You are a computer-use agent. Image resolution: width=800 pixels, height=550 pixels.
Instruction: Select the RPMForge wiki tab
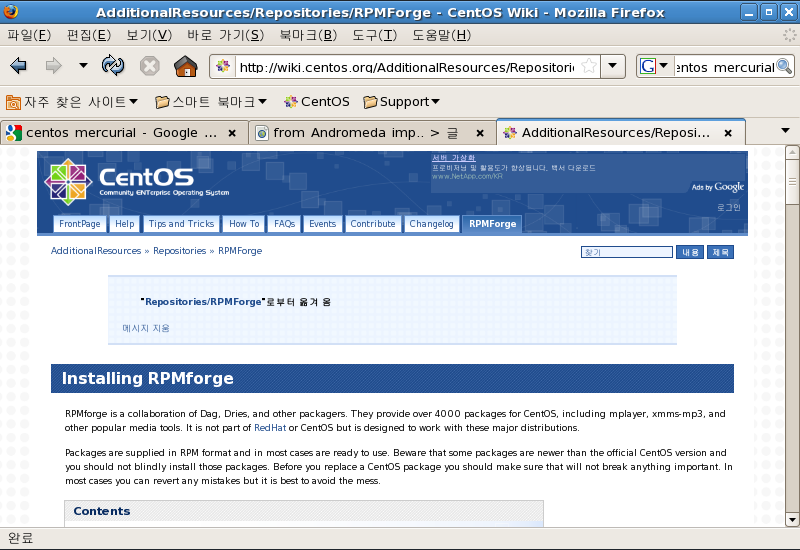pos(492,224)
